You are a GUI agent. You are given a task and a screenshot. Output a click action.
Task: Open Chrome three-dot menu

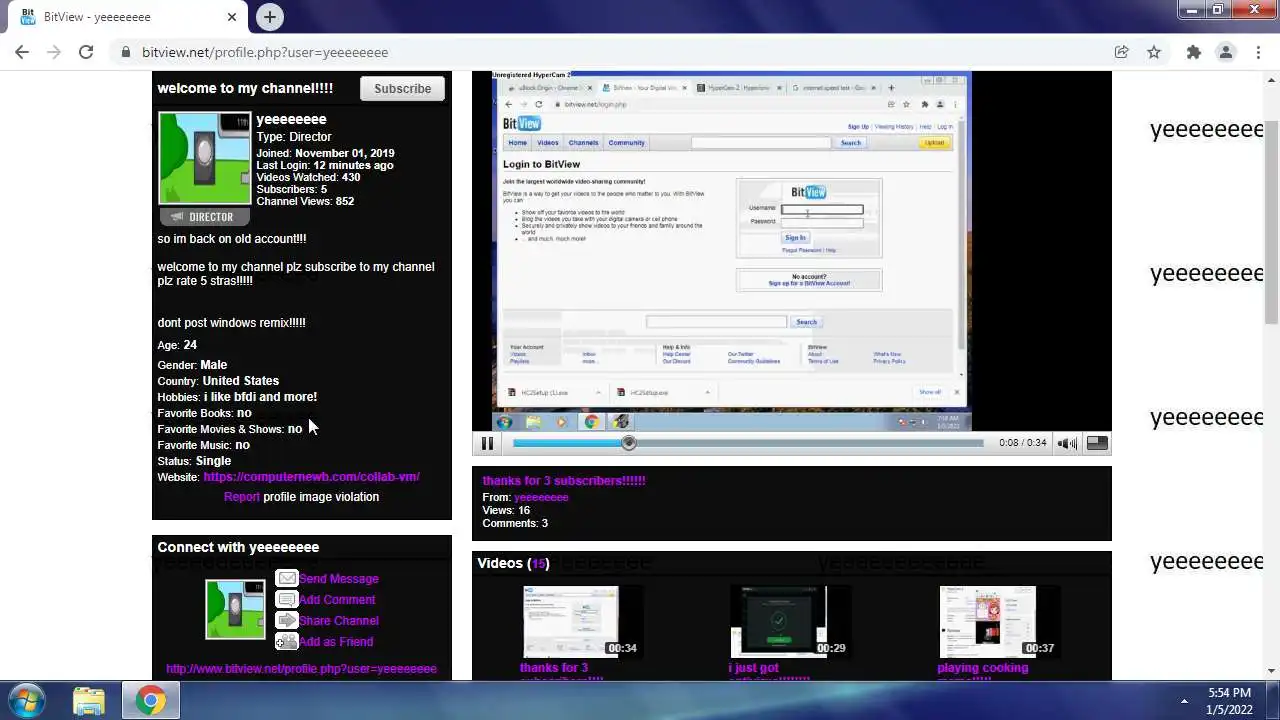pos(1258,52)
